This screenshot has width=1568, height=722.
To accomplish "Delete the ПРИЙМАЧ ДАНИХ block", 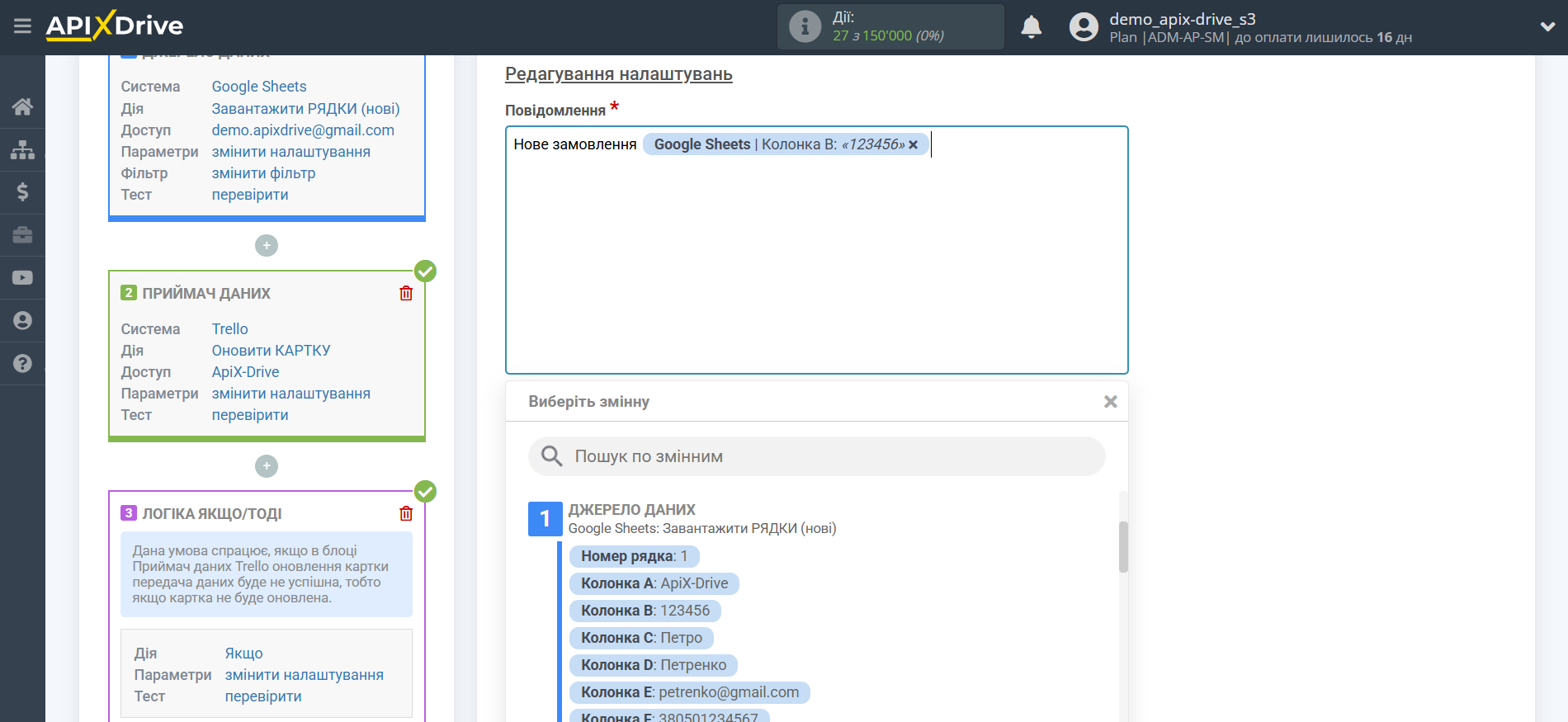I will (406, 293).
